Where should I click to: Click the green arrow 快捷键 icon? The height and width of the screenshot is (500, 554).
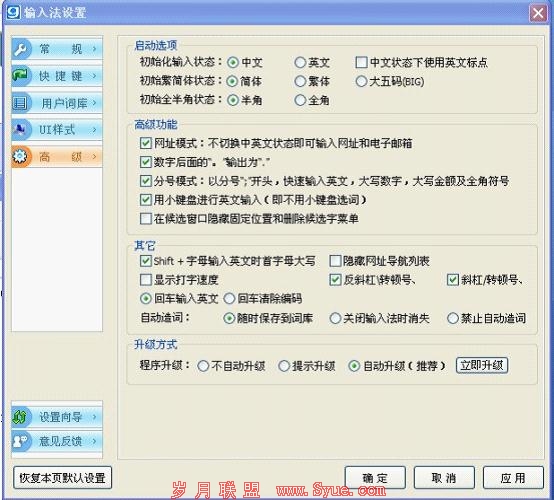[20, 75]
